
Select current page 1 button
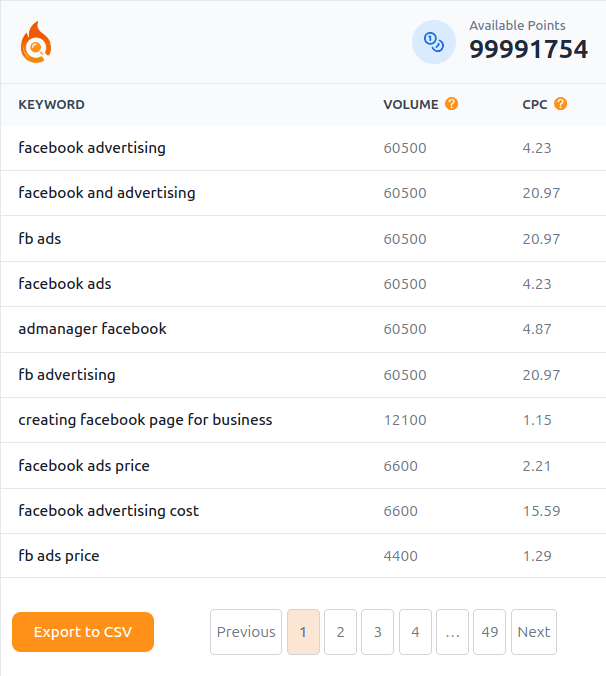pyautogui.click(x=303, y=632)
